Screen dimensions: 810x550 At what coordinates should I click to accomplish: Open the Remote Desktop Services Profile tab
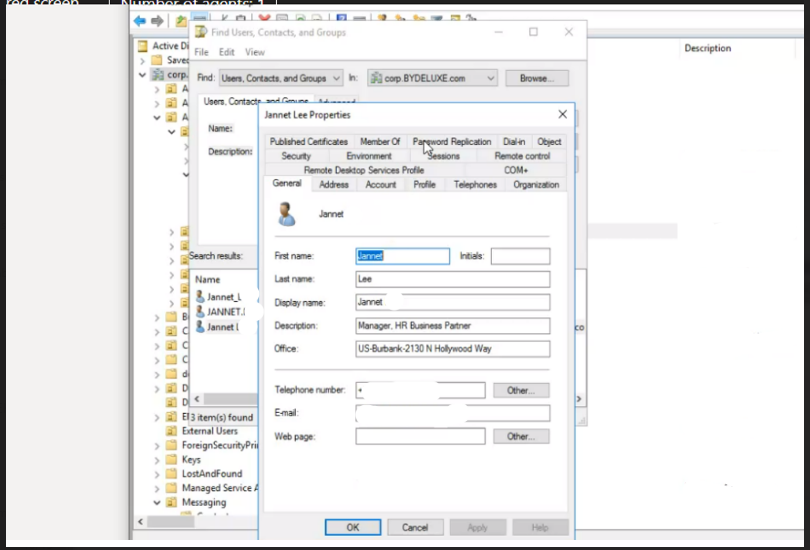pyautogui.click(x=364, y=170)
